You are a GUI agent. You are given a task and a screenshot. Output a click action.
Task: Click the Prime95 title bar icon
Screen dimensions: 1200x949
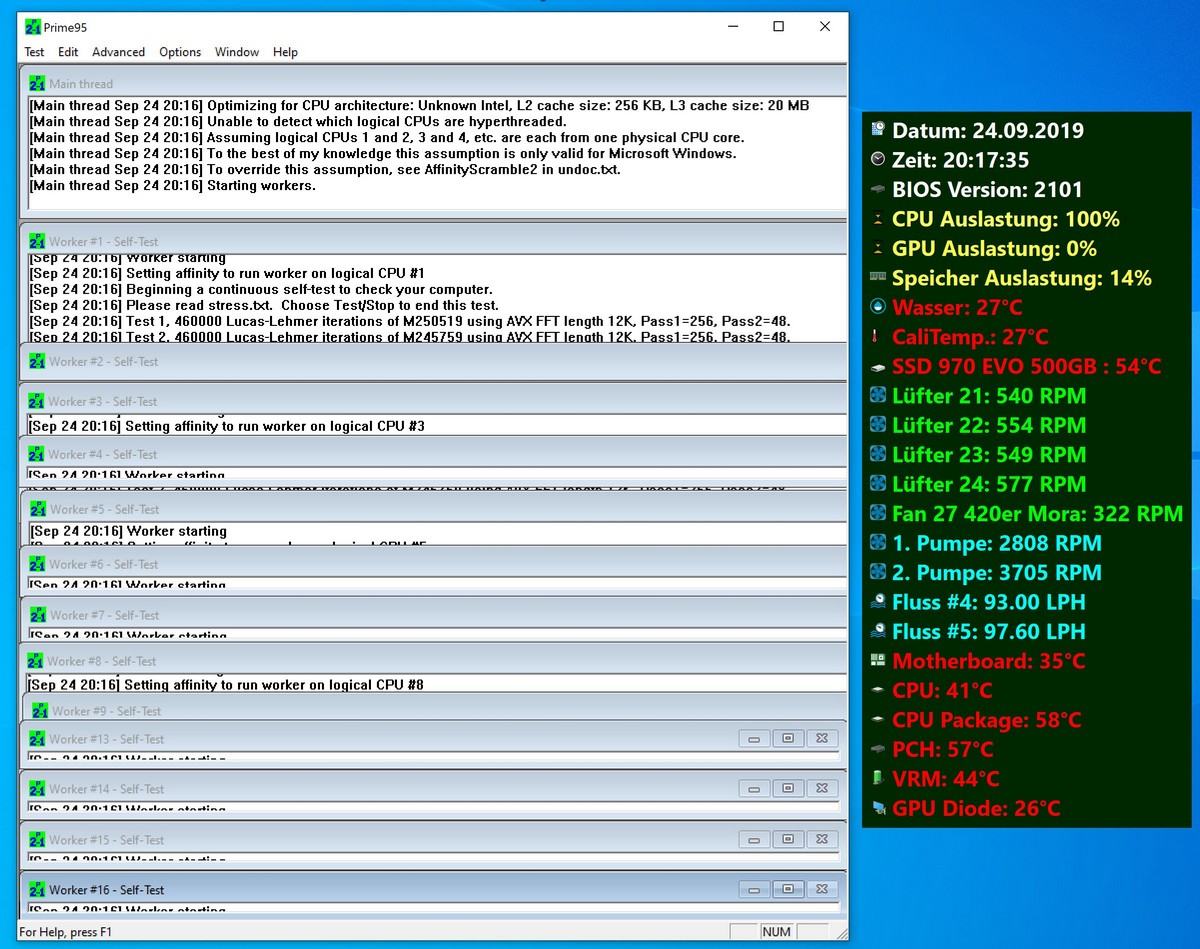(x=33, y=27)
